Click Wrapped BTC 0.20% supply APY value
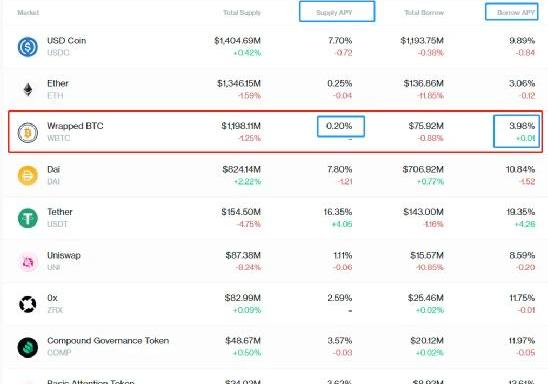The width and height of the screenshot is (548, 384). [x=339, y=126]
